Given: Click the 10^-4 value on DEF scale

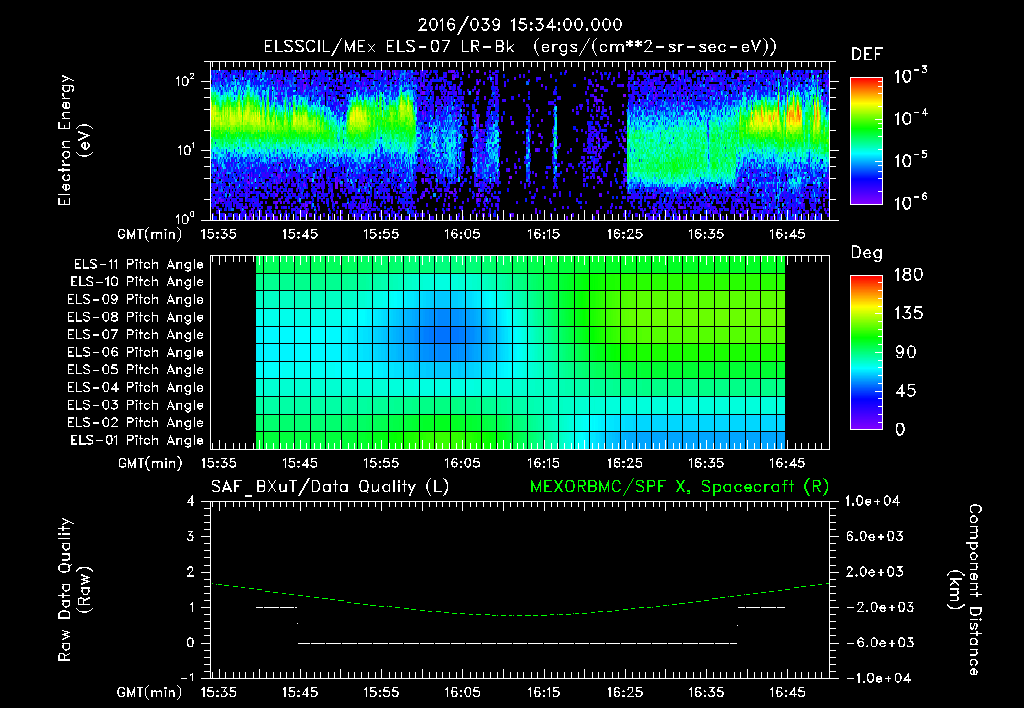Looking at the screenshot, I should [910, 118].
